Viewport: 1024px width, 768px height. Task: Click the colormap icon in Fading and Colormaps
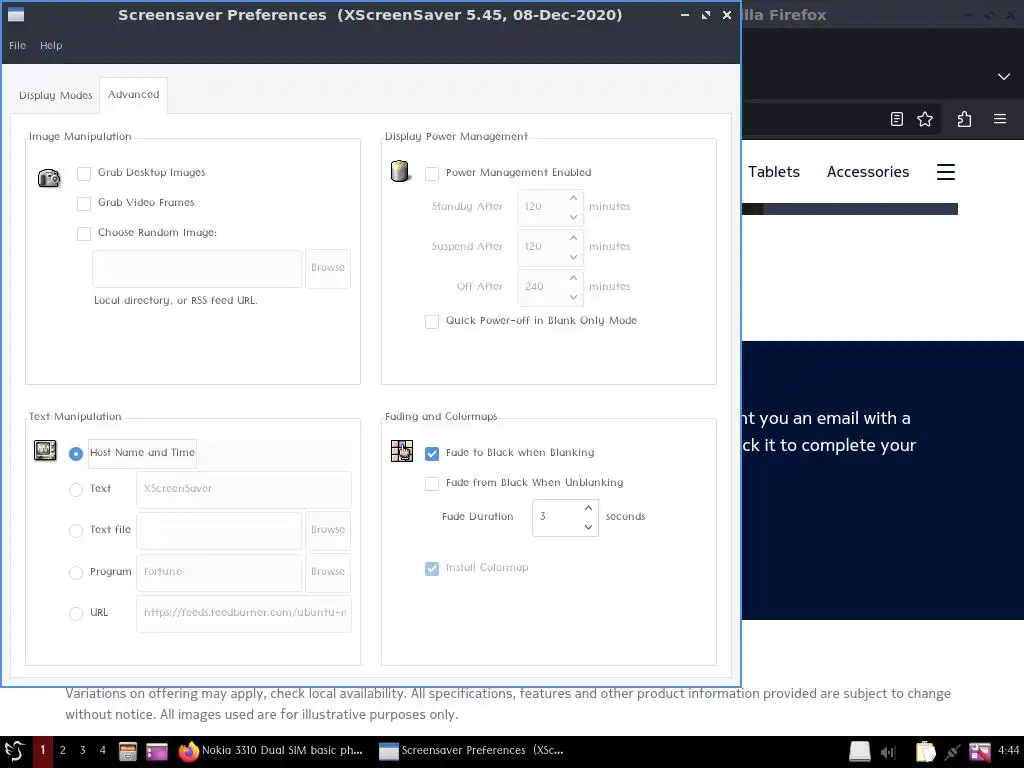[402, 451]
